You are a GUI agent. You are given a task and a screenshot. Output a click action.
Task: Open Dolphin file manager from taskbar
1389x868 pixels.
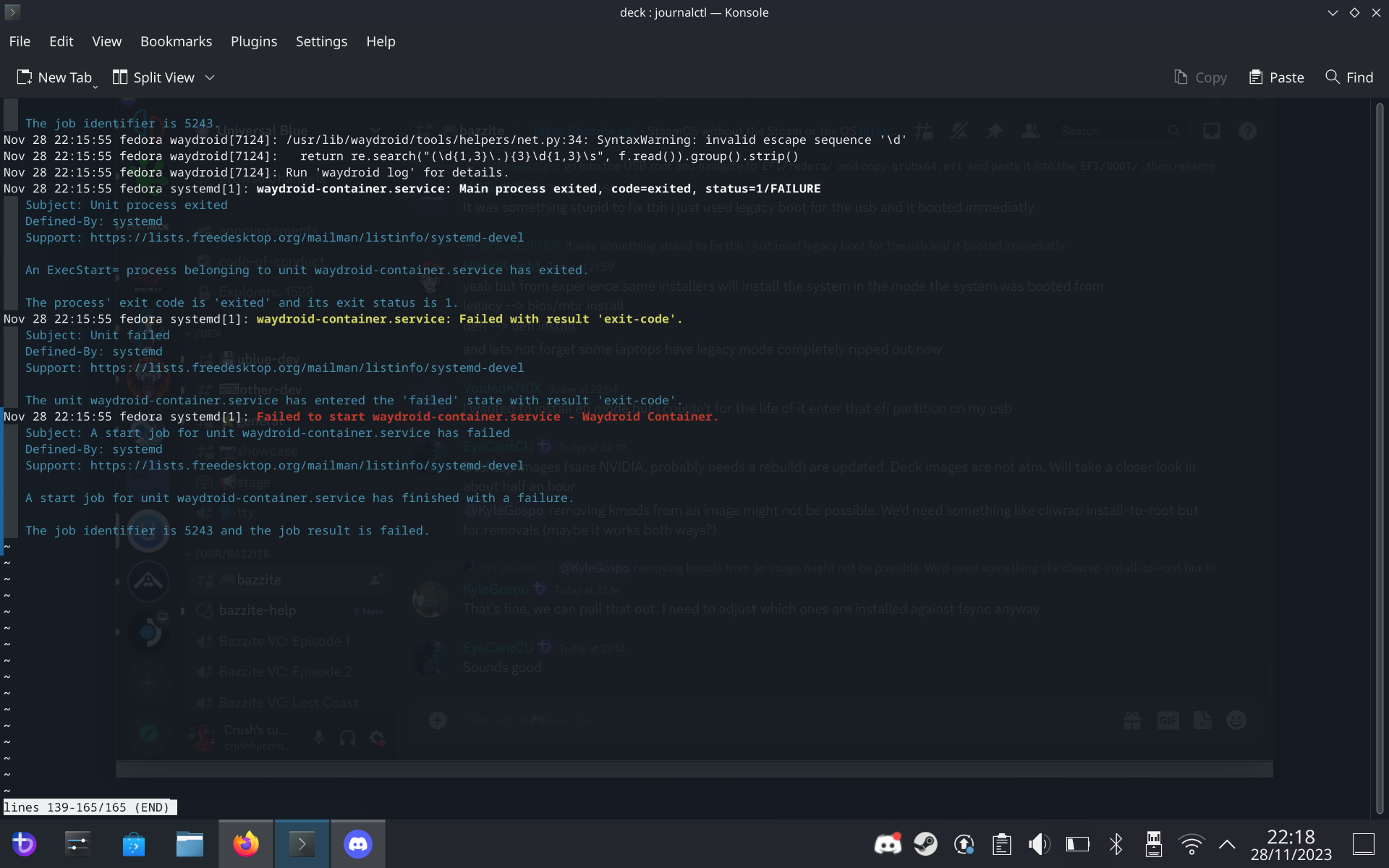(190, 844)
